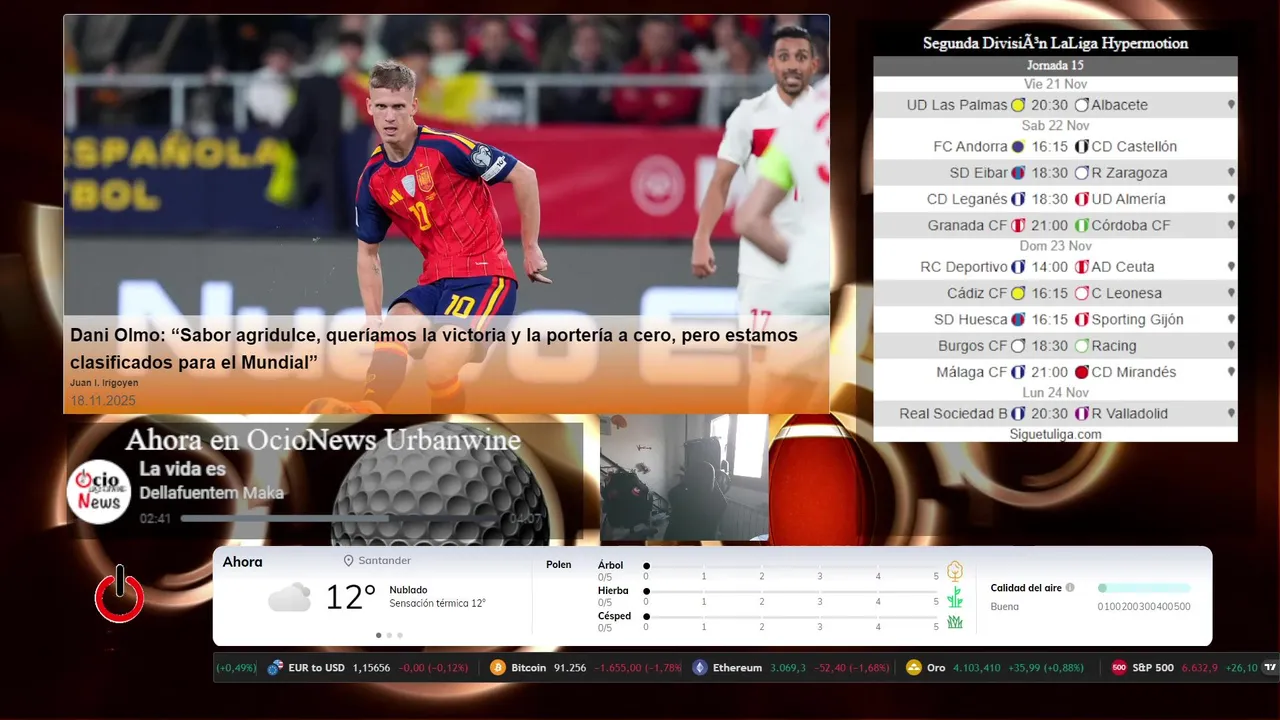Click Ethereum price 3.069,3 in ticker

click(788, 668)
